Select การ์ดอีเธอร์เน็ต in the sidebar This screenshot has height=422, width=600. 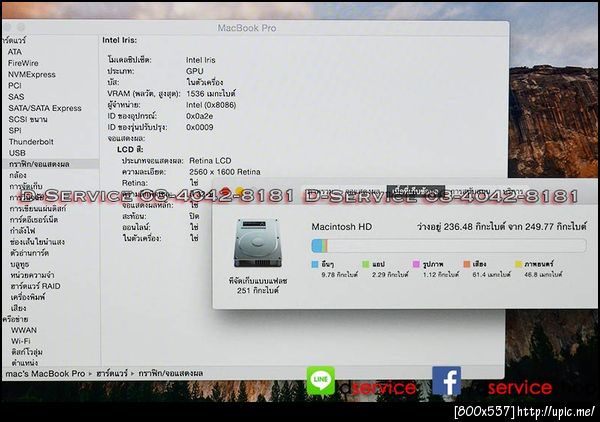point(34,220)
